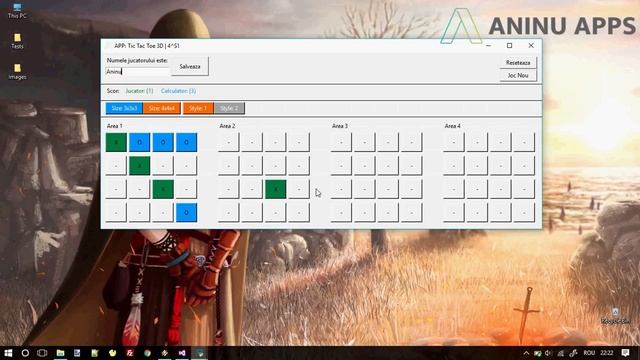The height and width of the screenshot is (360, 640).
Task: Open the Windows Start menu
Action: pyautogui.click(x=8, y=353)
